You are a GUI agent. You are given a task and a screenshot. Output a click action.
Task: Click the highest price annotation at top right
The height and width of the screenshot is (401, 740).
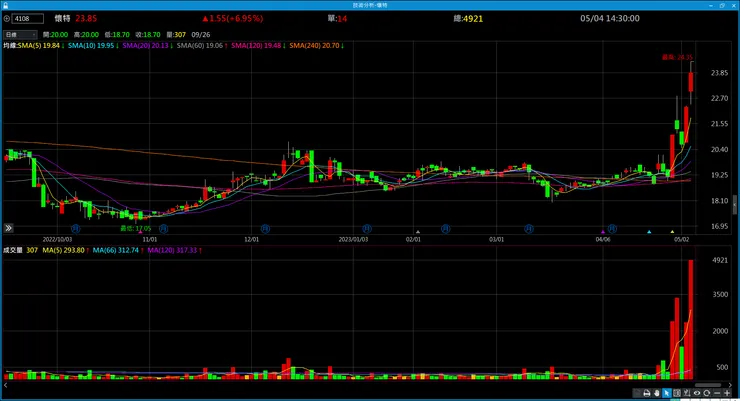click(x=677, y=57)
